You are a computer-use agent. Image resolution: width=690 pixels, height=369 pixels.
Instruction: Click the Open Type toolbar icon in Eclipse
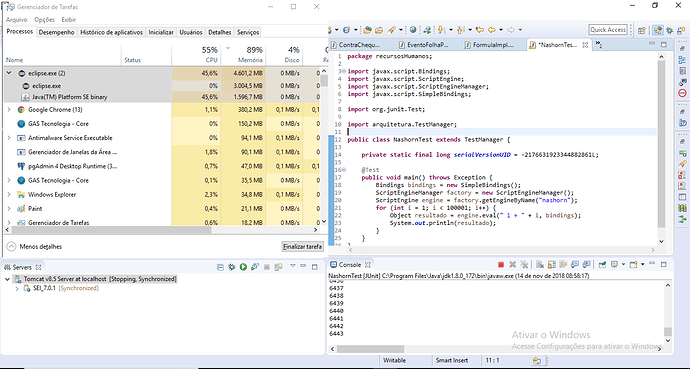(x=367, y=30)
